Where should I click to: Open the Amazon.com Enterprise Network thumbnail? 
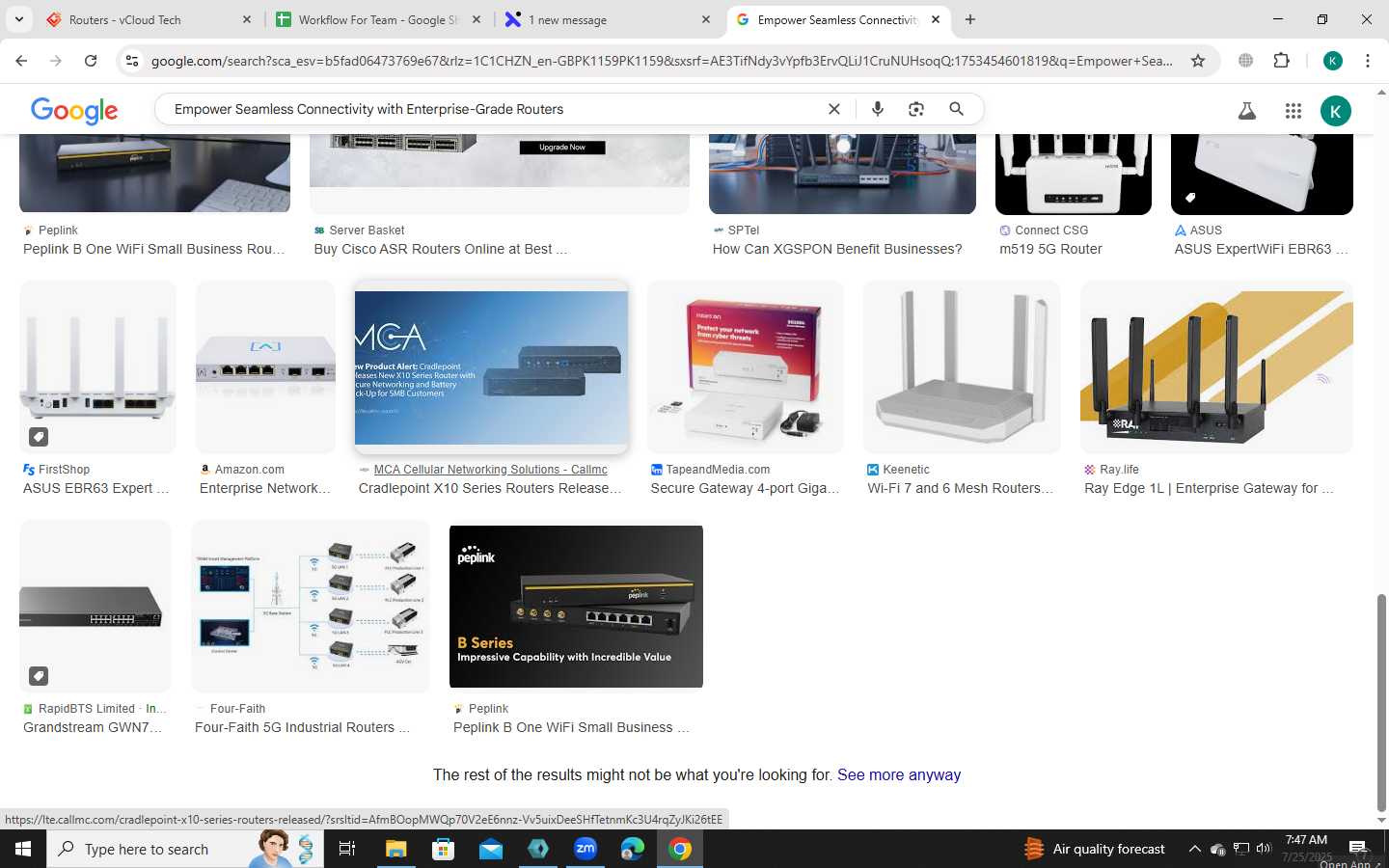[x=265, y=366]
